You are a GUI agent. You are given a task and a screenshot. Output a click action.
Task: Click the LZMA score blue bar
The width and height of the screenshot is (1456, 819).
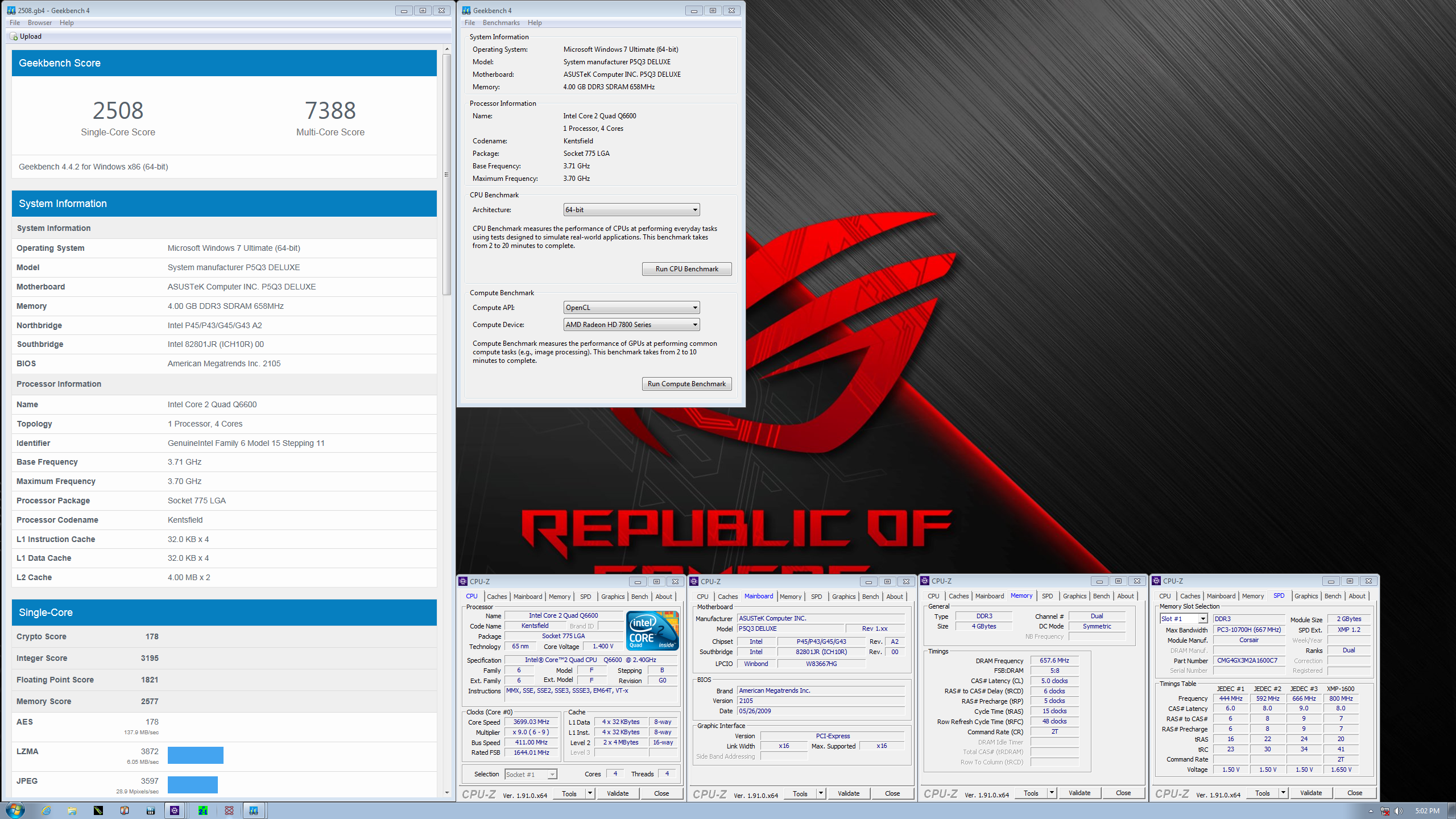point(196,755)
